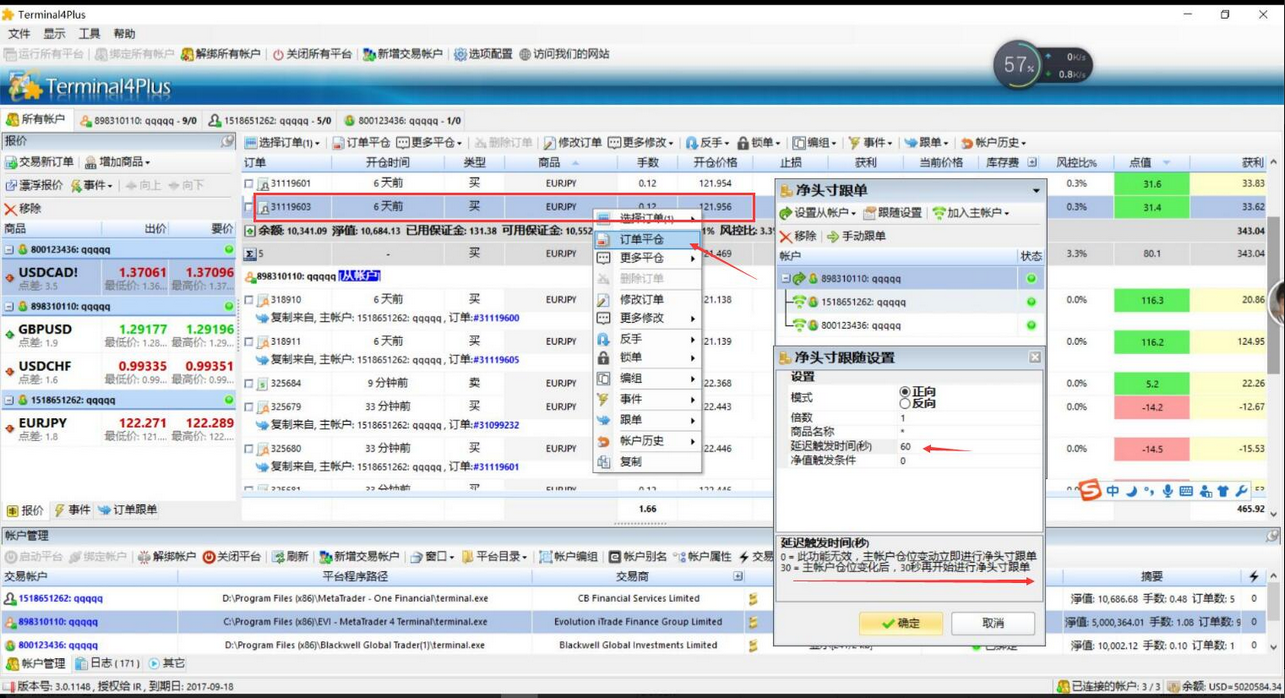Click order link #31119600
Screen dimensions: 1285x698
pos(496,318)
